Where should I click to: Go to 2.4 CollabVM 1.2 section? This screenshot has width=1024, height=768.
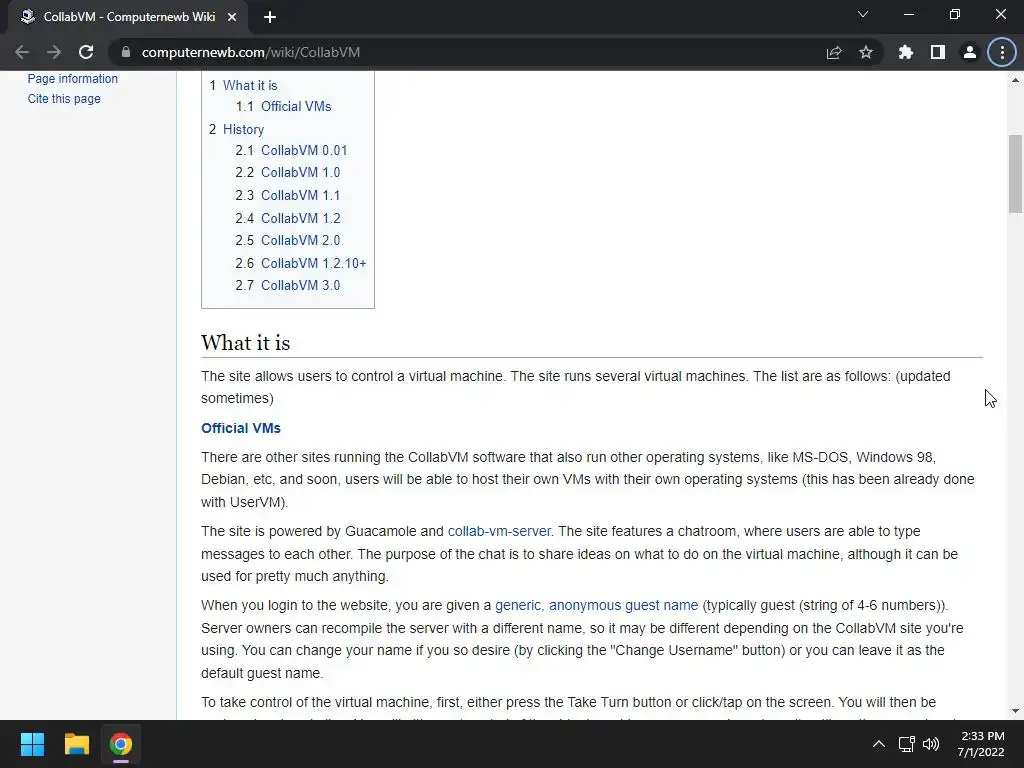click(288, 218)
